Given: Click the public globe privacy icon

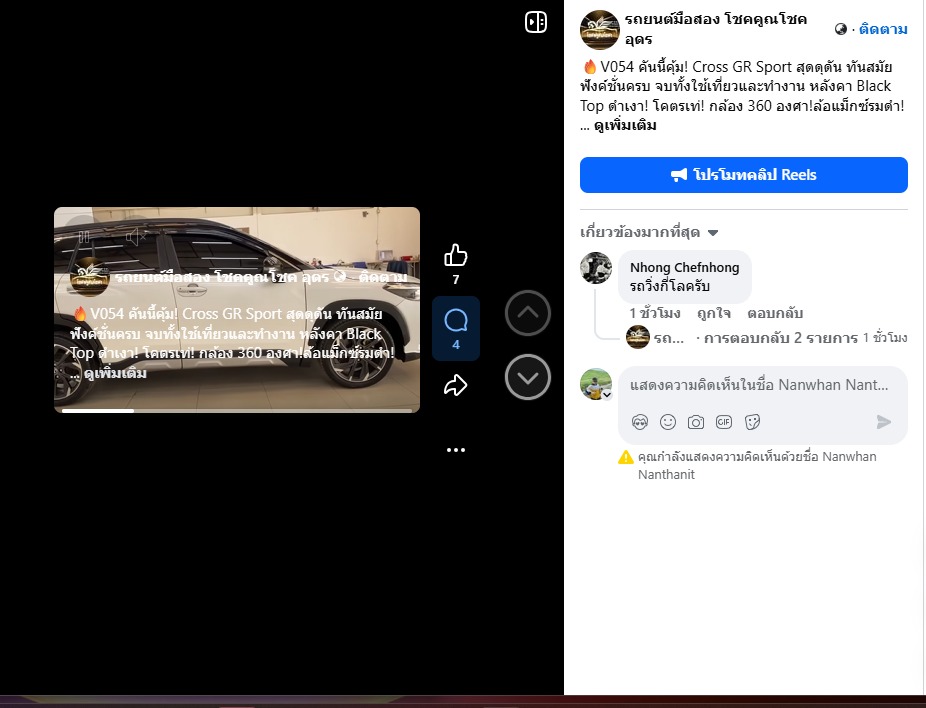Looking at the screenshot, I should (x=840, y=29).
